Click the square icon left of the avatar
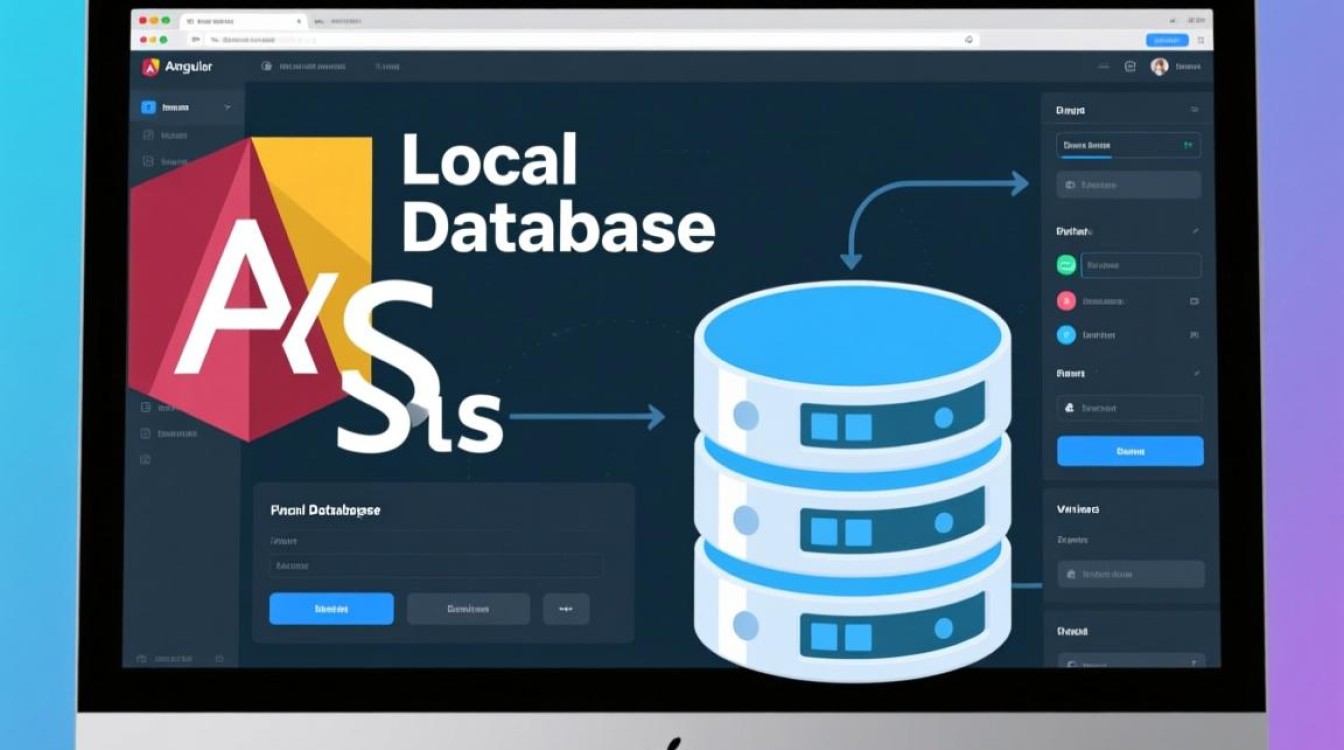This screenshot has width=1344, height=750. pos(1130,67)
